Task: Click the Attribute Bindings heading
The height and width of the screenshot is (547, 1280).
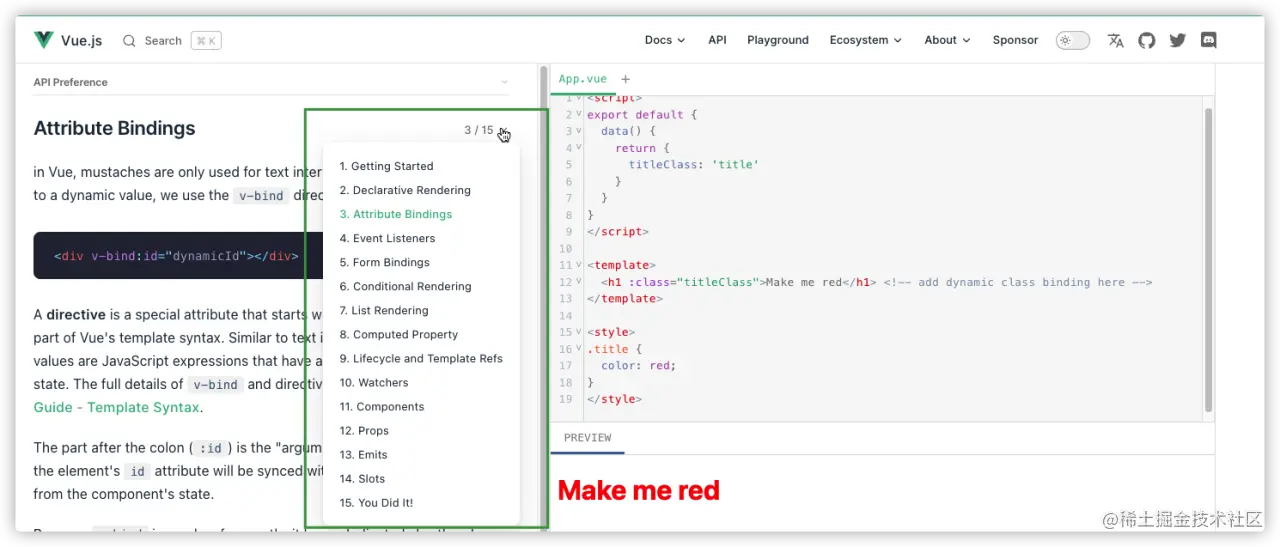Action: pos(114,128)
